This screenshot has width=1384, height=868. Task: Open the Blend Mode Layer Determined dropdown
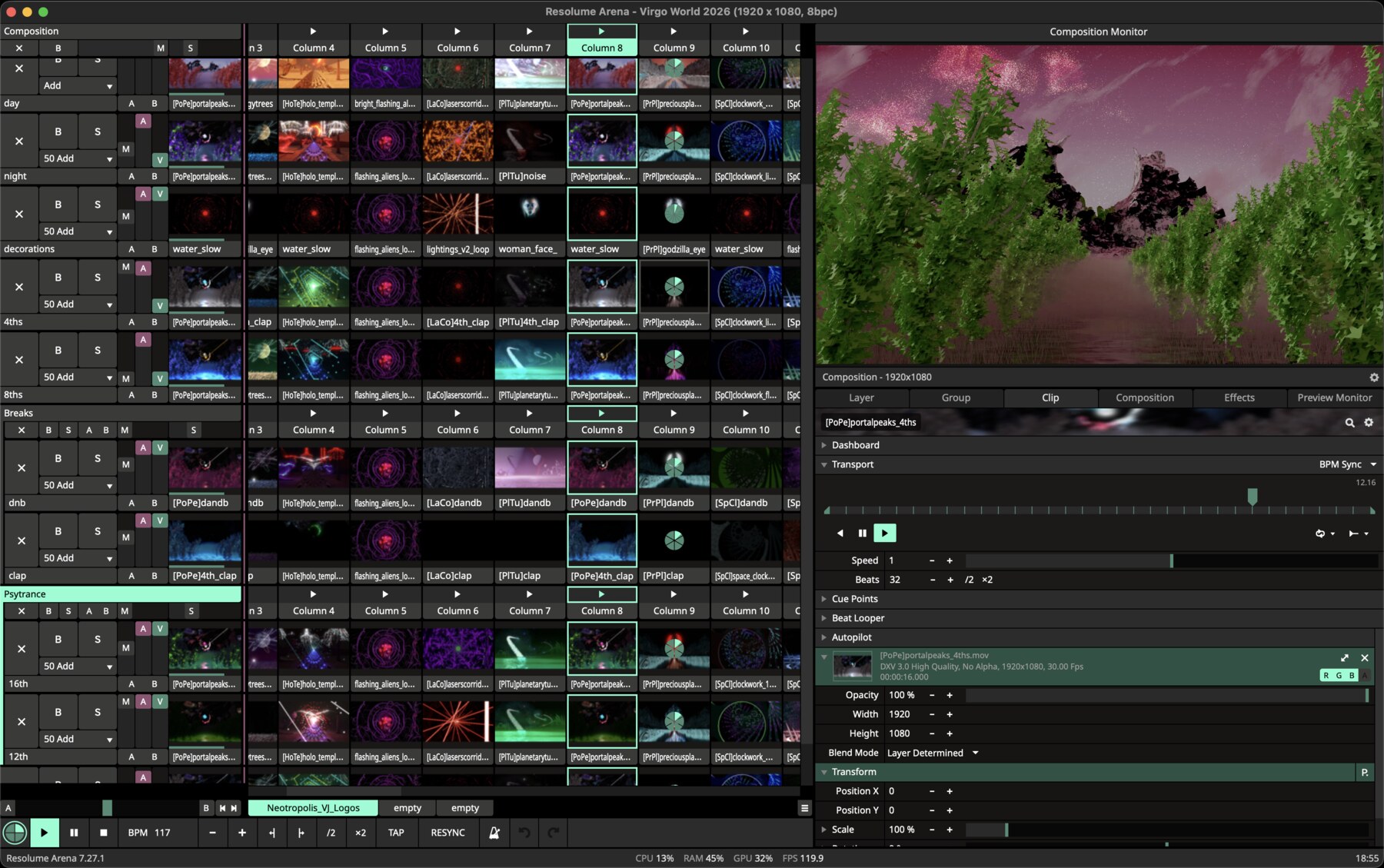point(933,753)
